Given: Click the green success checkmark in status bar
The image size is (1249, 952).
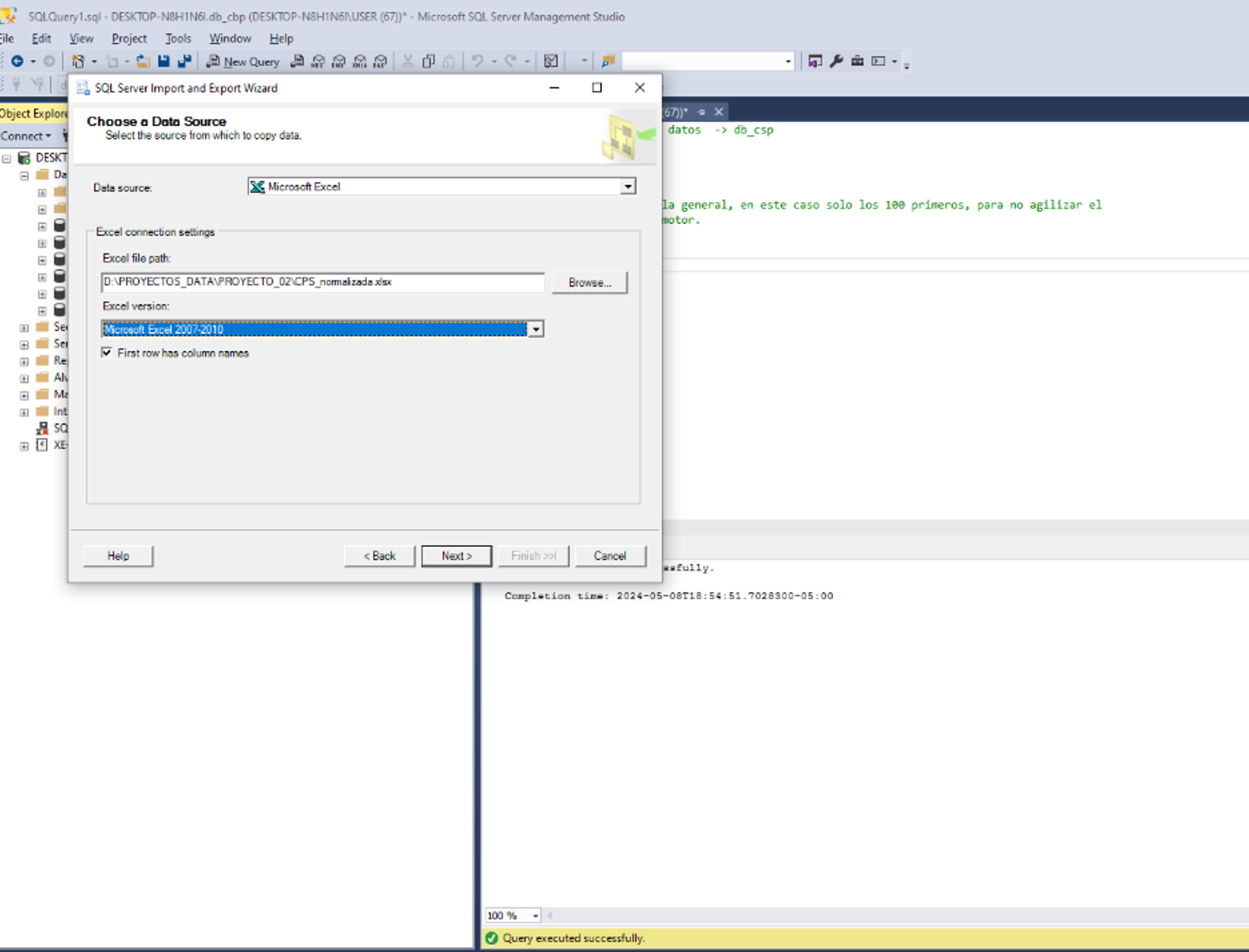Looking at the screenshot, I should click(492, 938).
